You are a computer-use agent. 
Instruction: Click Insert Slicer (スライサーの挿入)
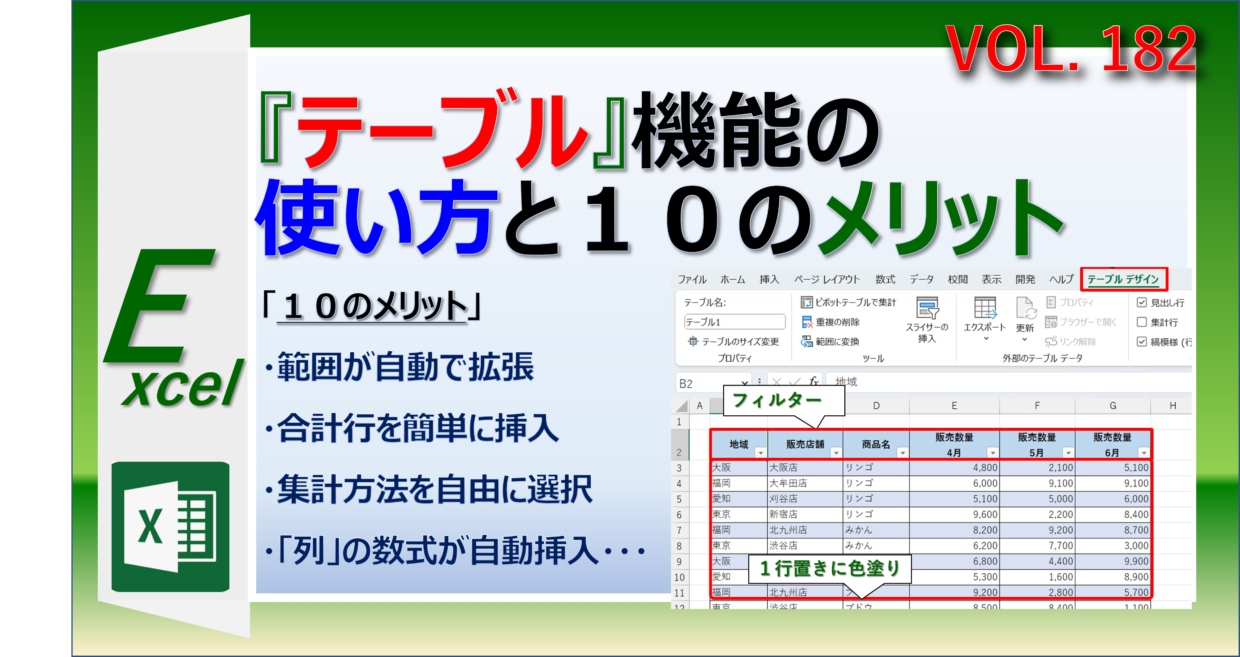(x=927, y=320)
